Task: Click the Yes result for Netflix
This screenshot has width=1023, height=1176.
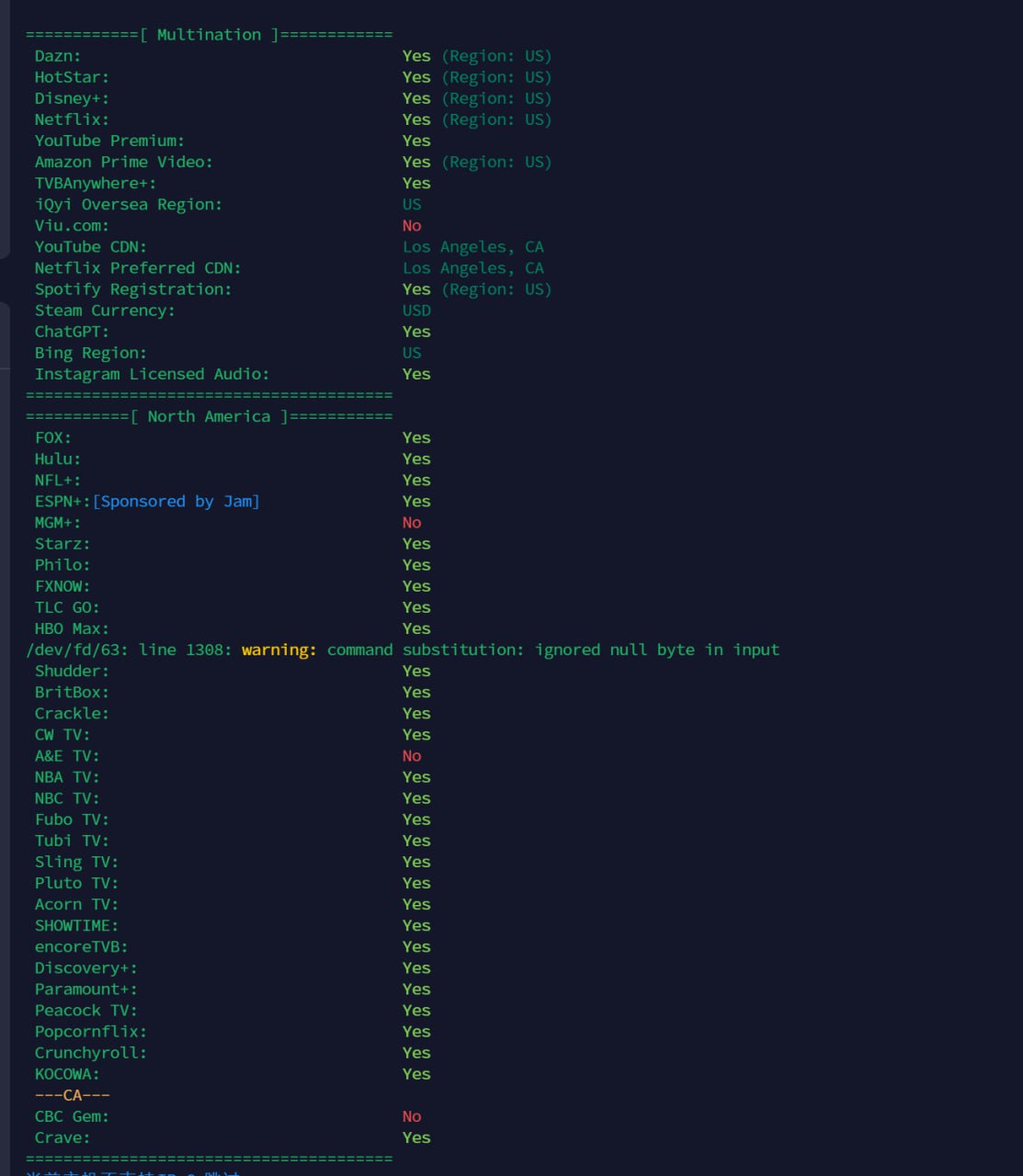Action: coord(416,119)
